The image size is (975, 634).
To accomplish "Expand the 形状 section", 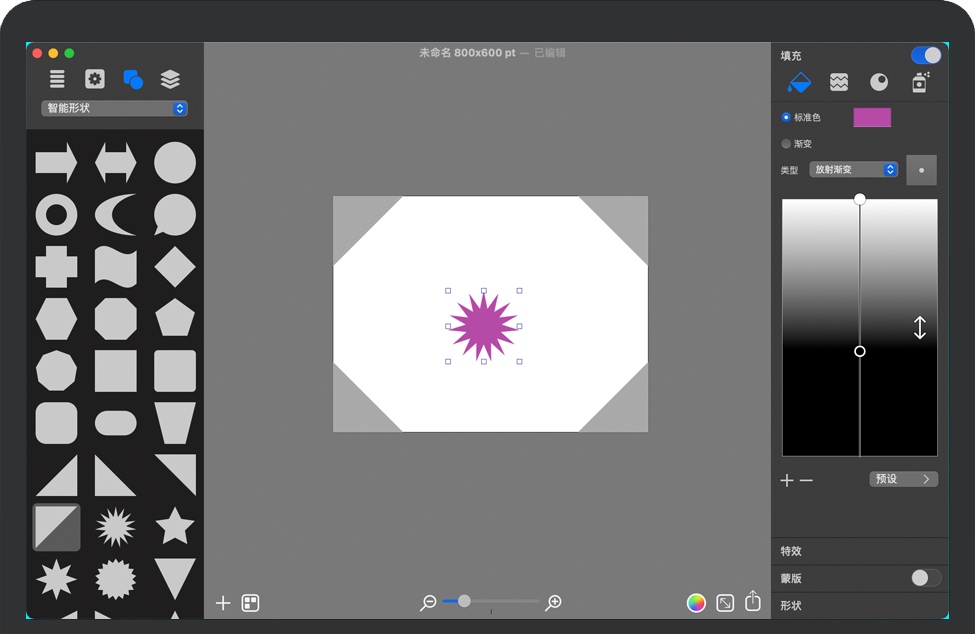I will pos(791,606).
